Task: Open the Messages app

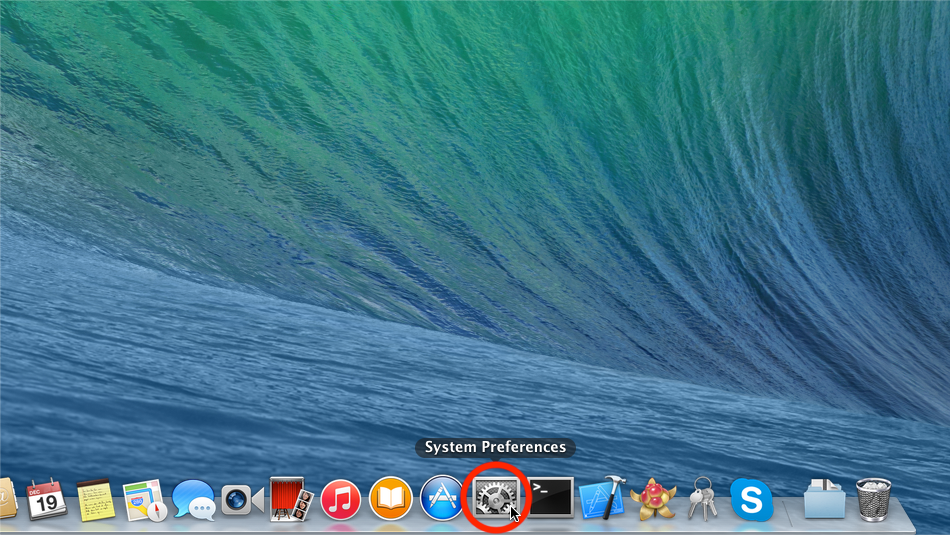Action: click(193, 498)
